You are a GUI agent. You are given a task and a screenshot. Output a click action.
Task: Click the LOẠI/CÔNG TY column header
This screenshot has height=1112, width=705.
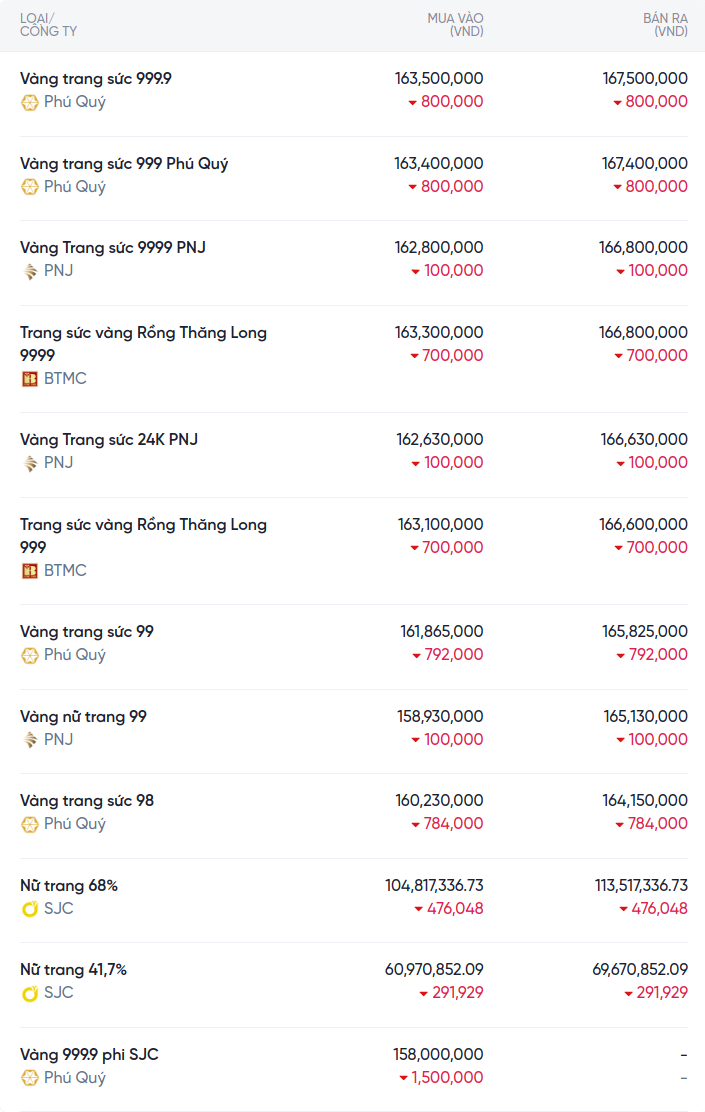[48, 25]
